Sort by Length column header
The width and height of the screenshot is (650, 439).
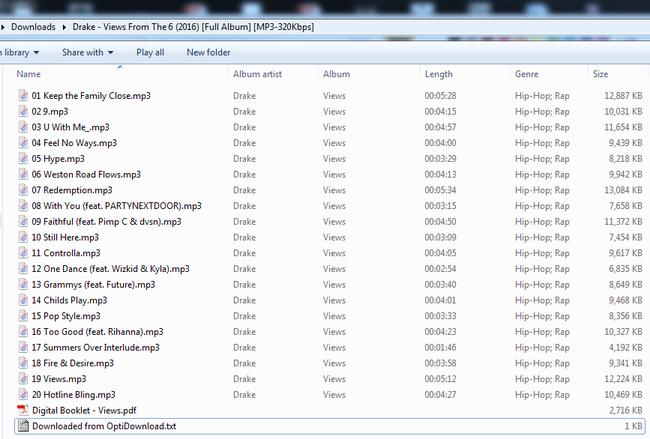(439, 74)
